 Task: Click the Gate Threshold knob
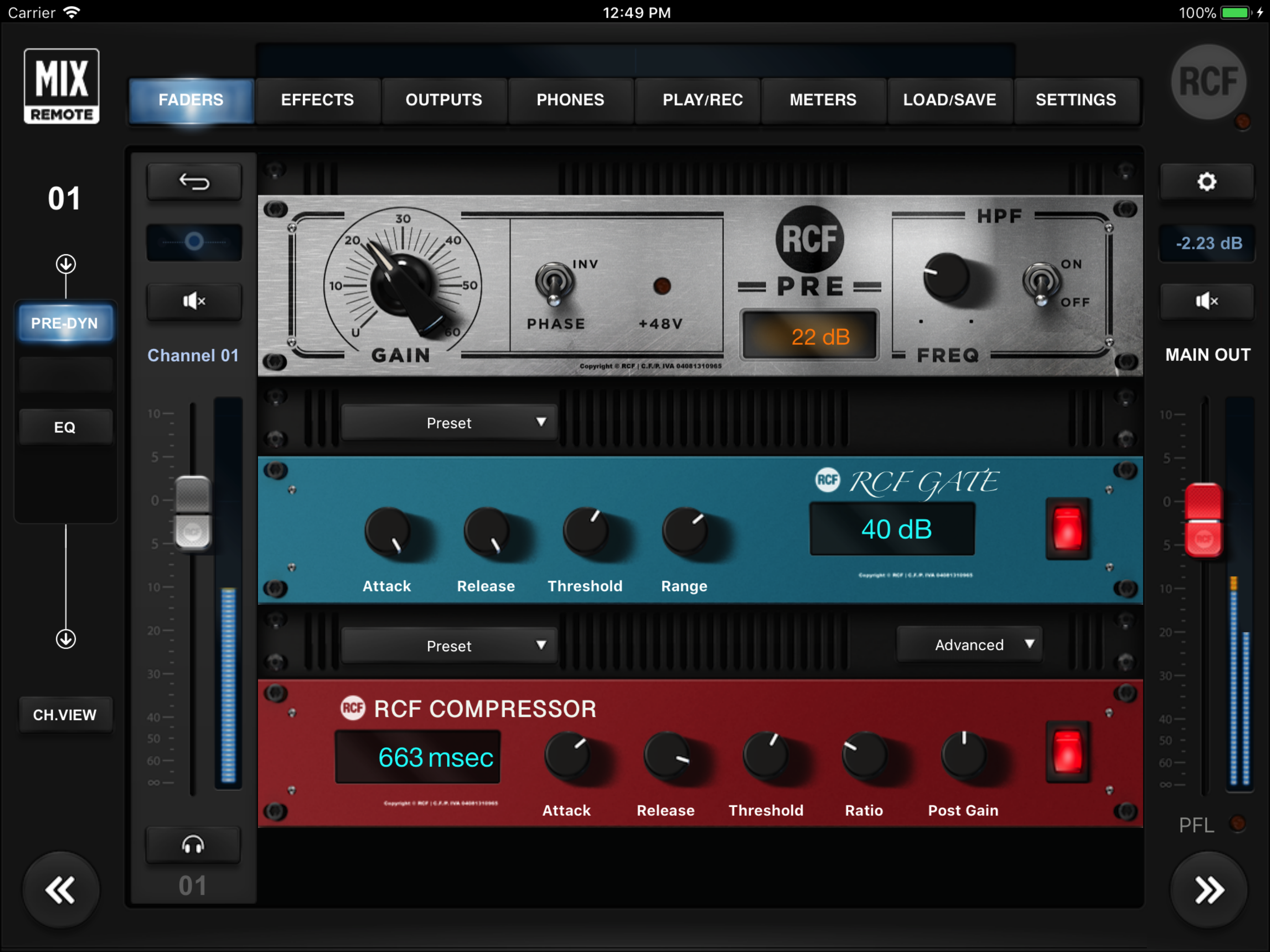(586, 530)
